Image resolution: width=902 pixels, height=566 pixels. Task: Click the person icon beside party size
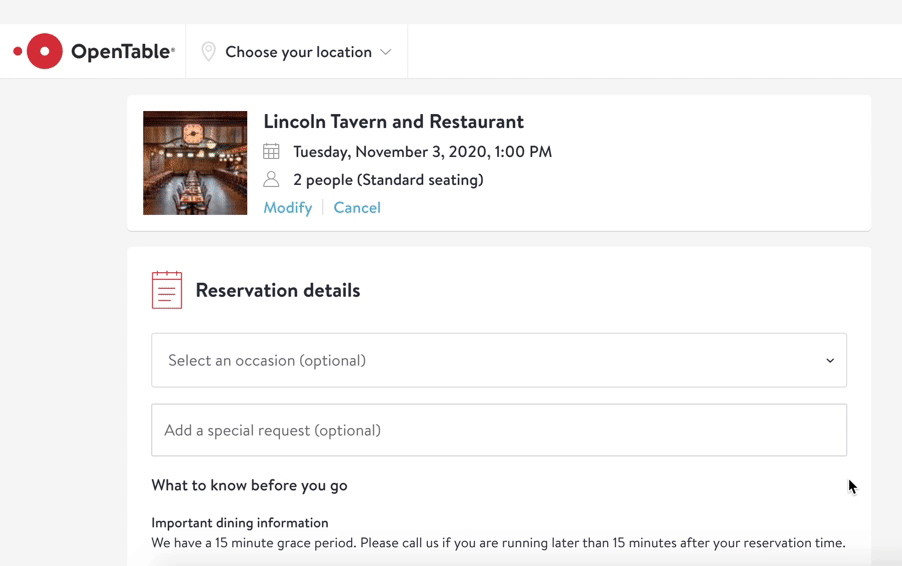pyautogui.click(x=271, y=180)
